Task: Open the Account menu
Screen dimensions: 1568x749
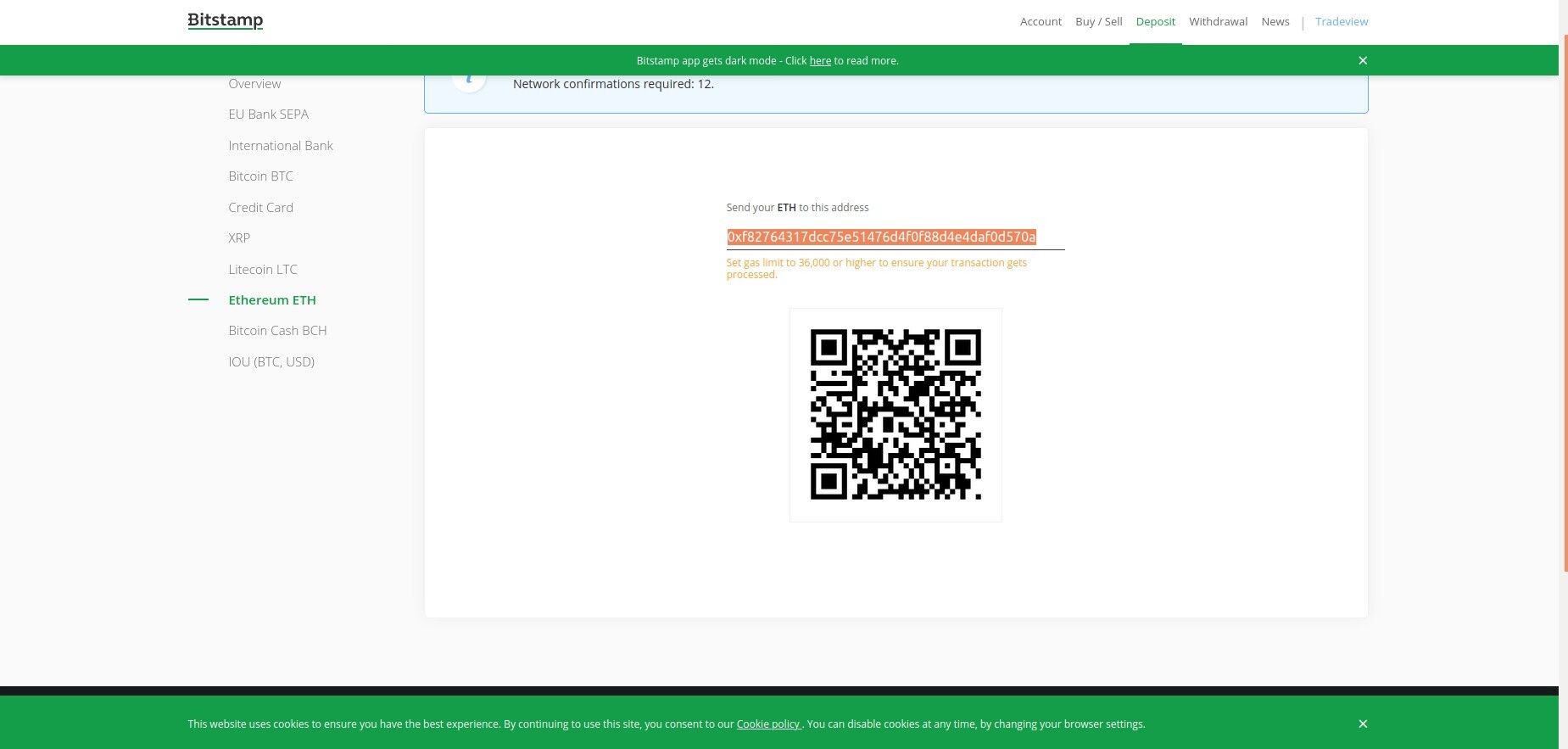Action: (x=1041, y=22)
